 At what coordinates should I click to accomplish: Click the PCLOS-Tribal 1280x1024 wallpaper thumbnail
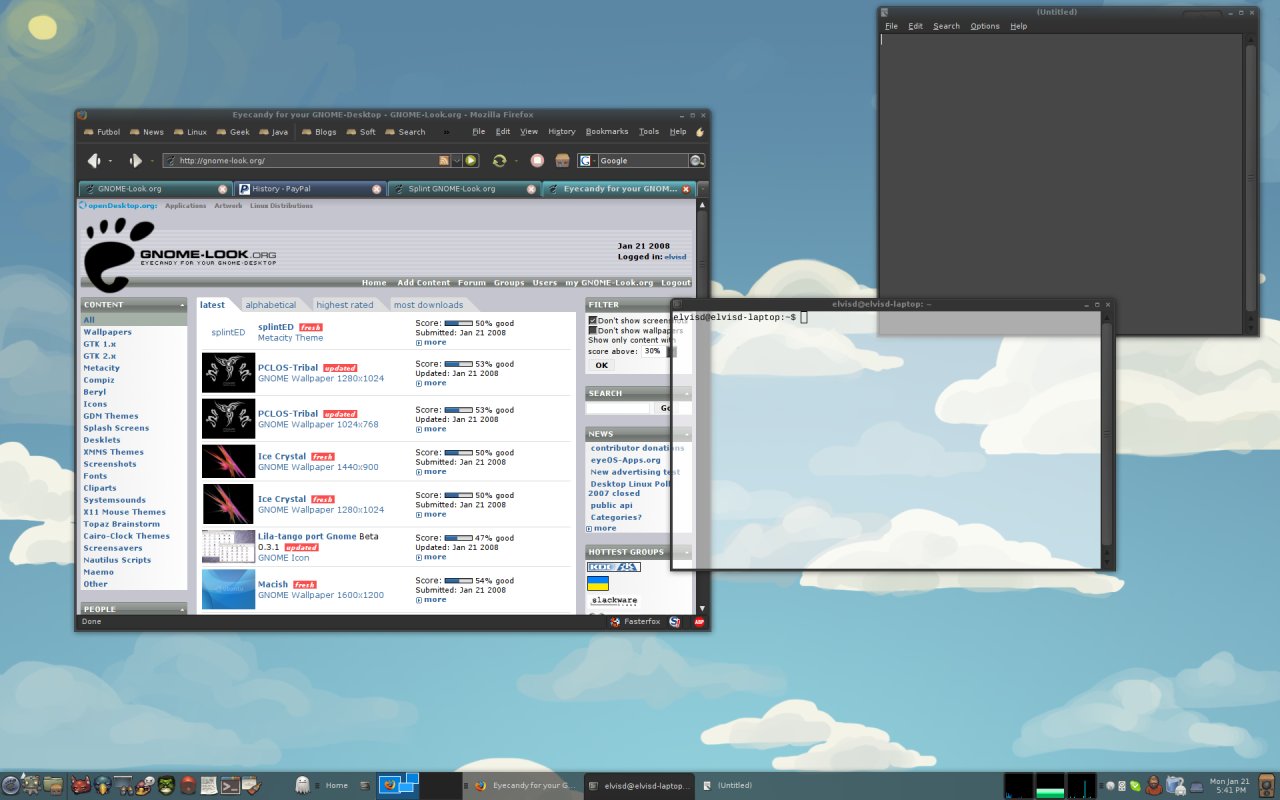pos(228,373)
